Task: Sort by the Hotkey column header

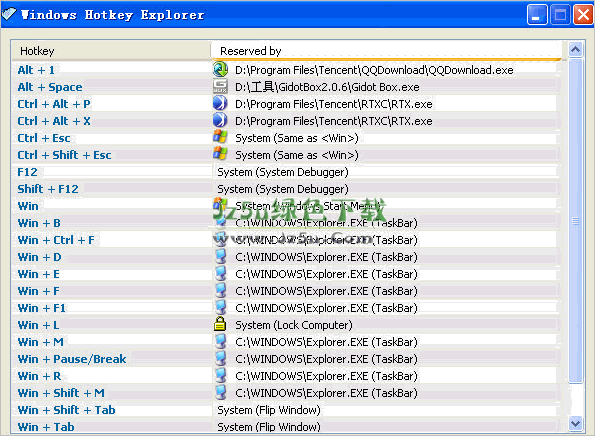Action: pos(111,51)
